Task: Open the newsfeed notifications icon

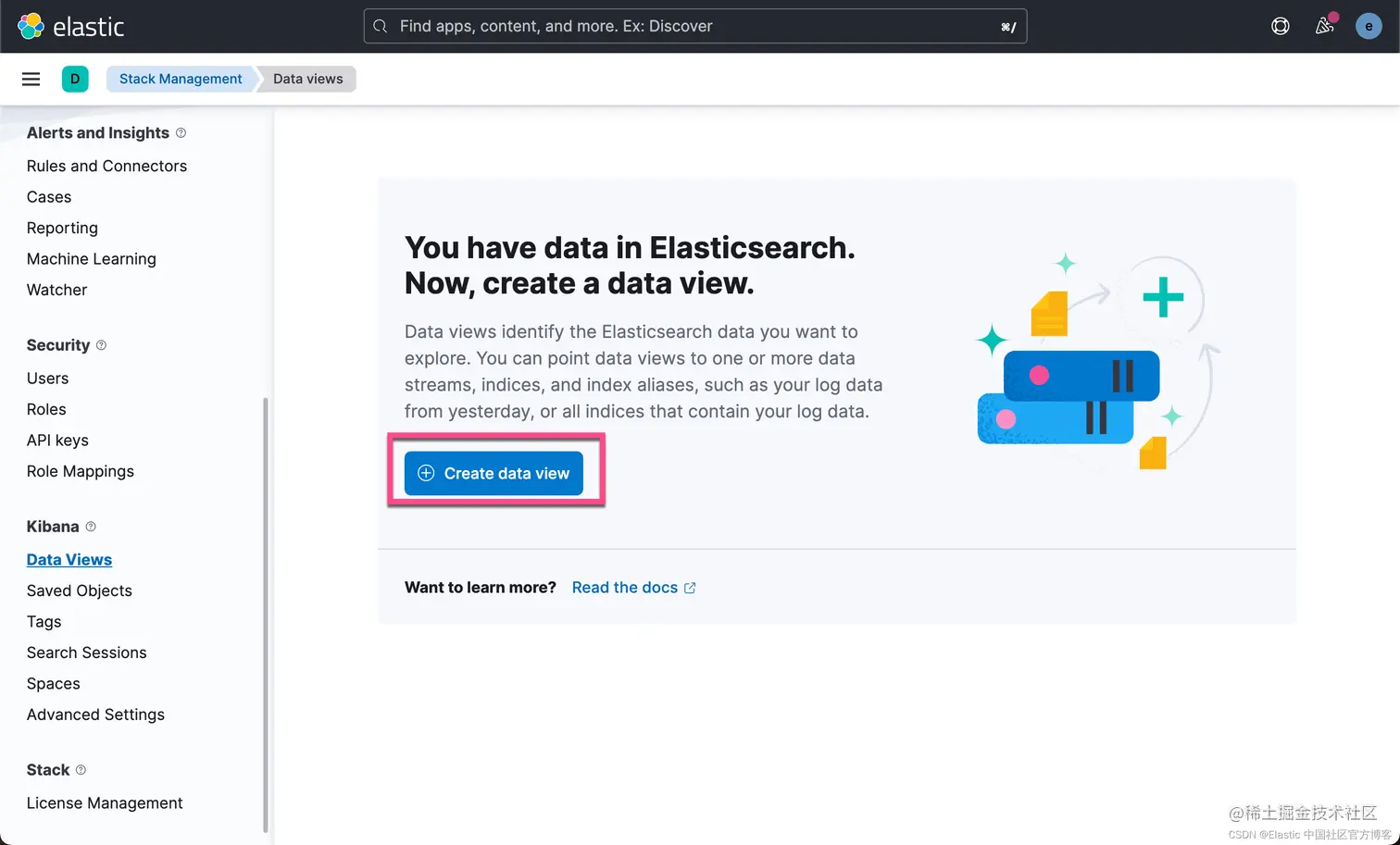Action: (1325, 26)
